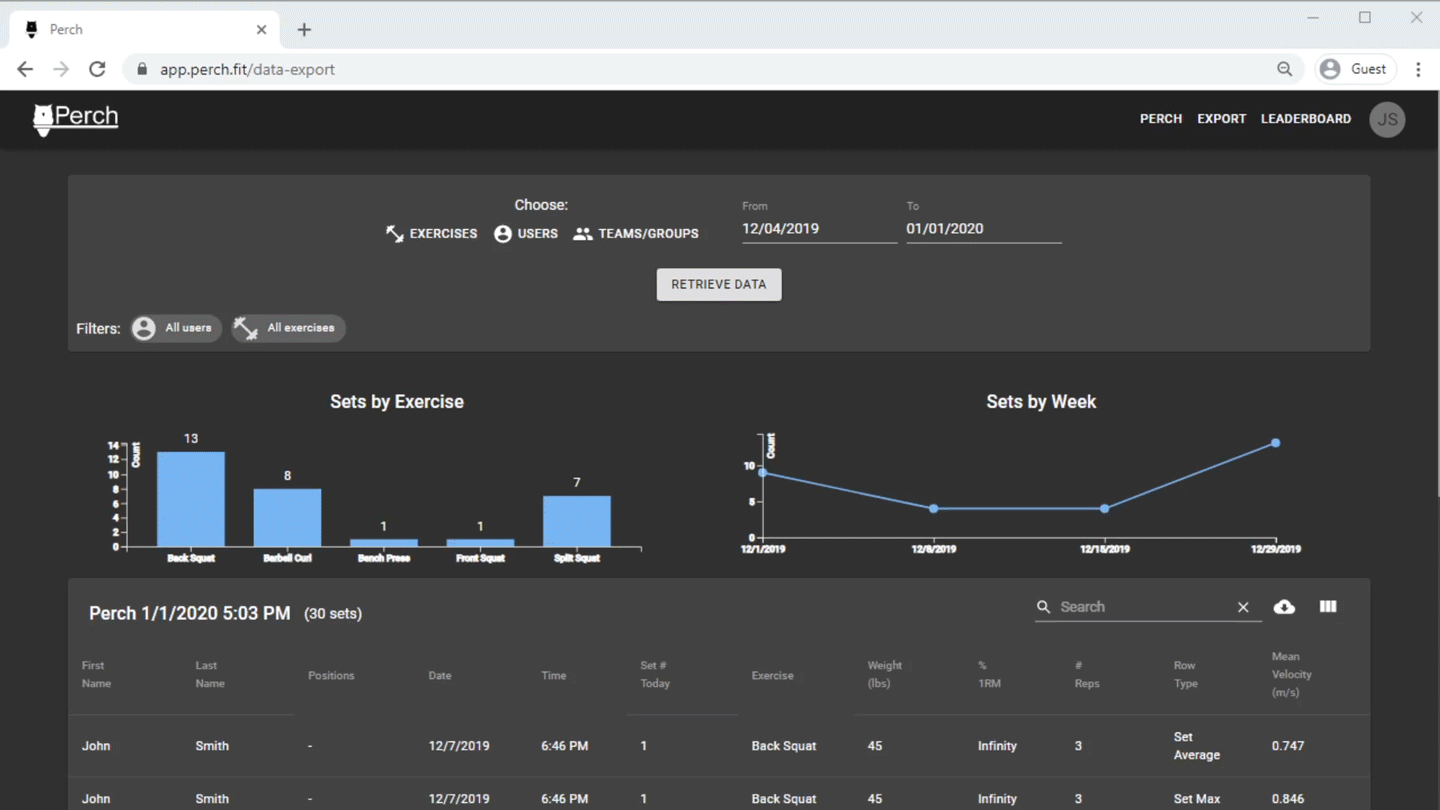
Task: Open the LEADERBOARD nav item
Action: click(1306, 119)
